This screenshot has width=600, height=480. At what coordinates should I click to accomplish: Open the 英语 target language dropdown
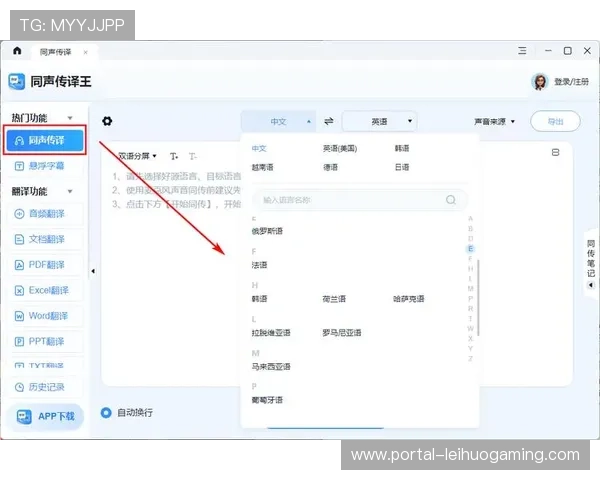(x=379, y=122)
